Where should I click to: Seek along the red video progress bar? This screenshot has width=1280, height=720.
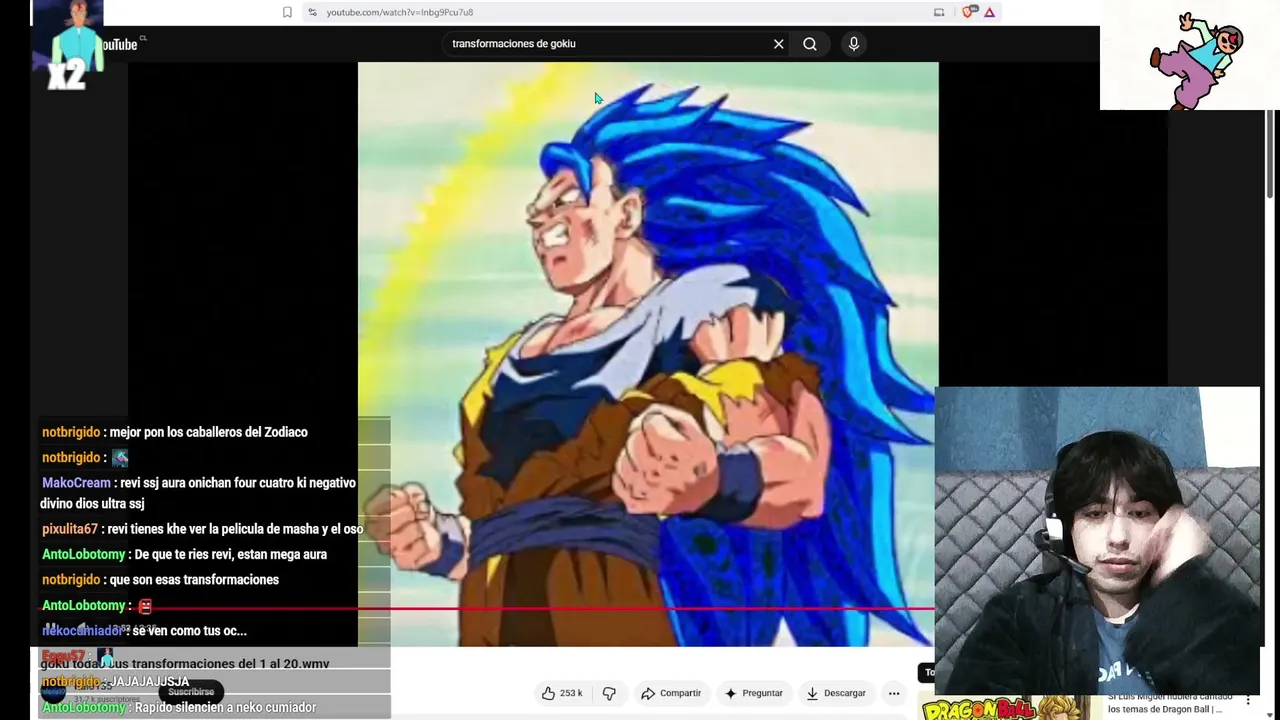coord(487,608)
